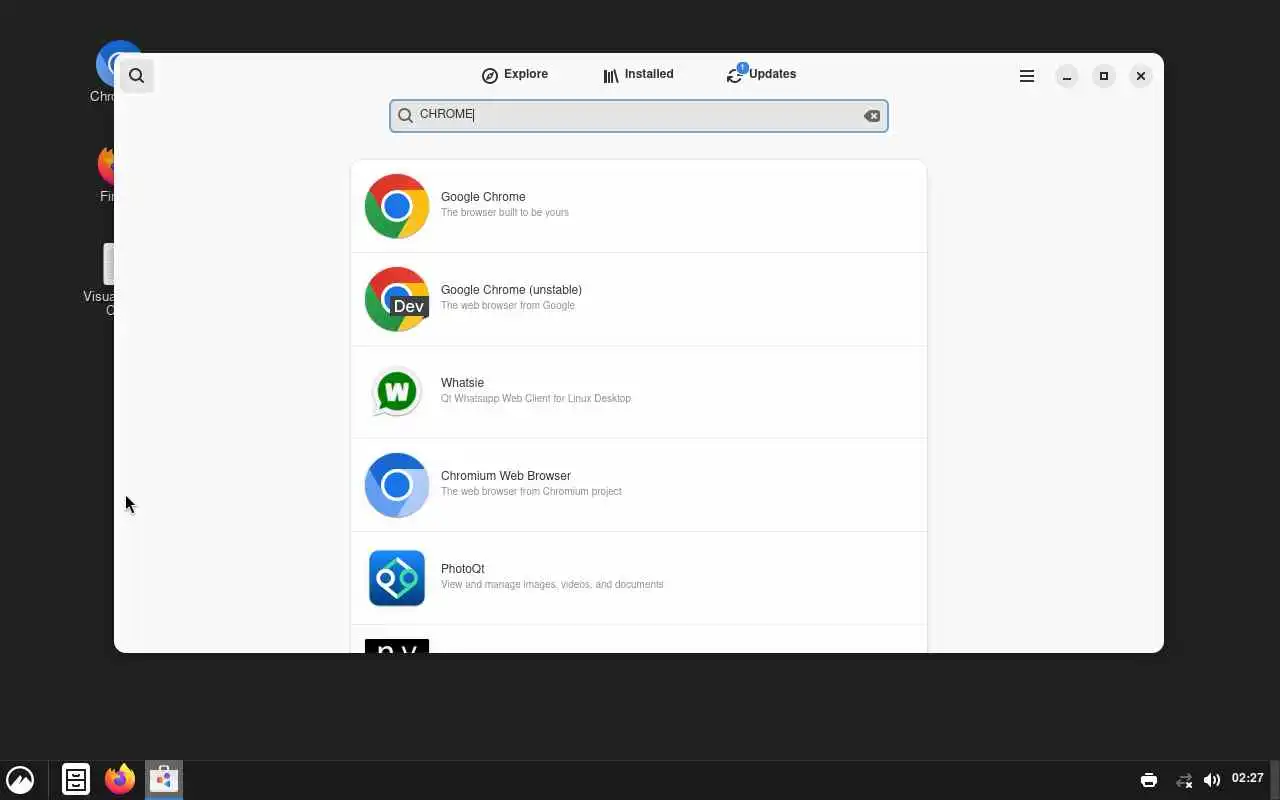This screenshot has width=1280, height=800.
Task: Open the printer tray icon
Action: pos(1149,780)
